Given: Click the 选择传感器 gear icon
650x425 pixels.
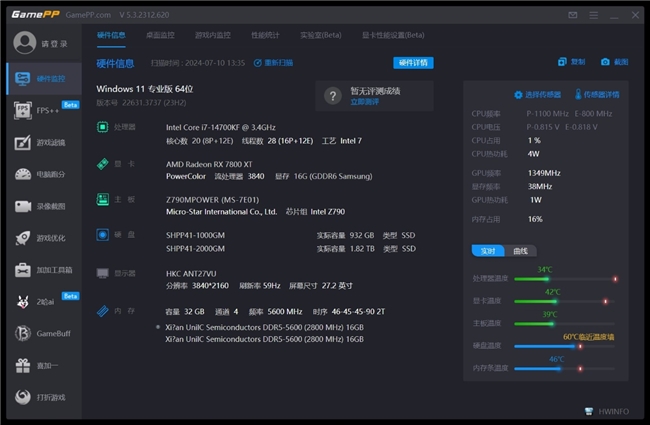Looking at the screenshot, I should tap(518, 95).
